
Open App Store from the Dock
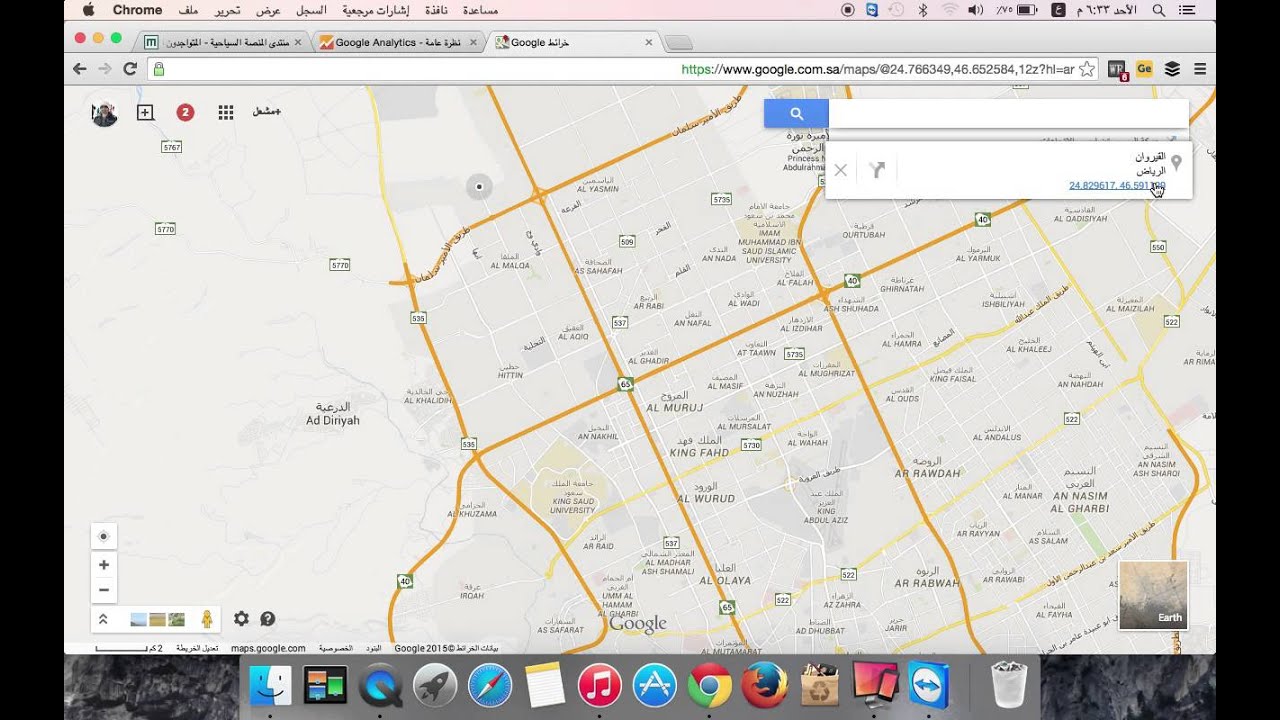tap(655, 686)
